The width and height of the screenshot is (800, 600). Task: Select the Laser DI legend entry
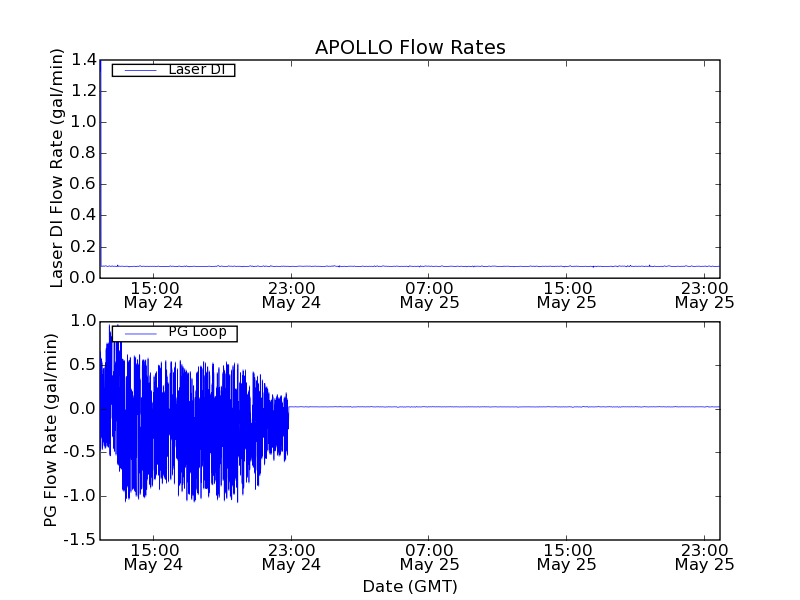tap(173, 70)
